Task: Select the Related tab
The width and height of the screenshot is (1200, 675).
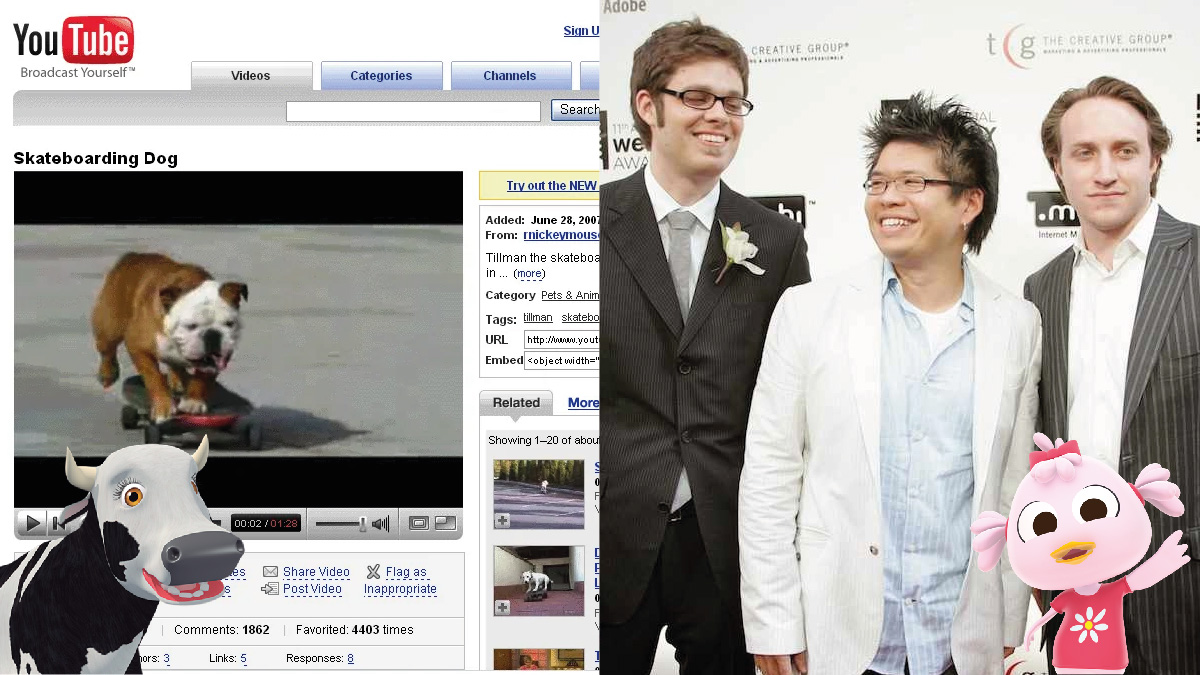Action: click(x=516, y=403)
